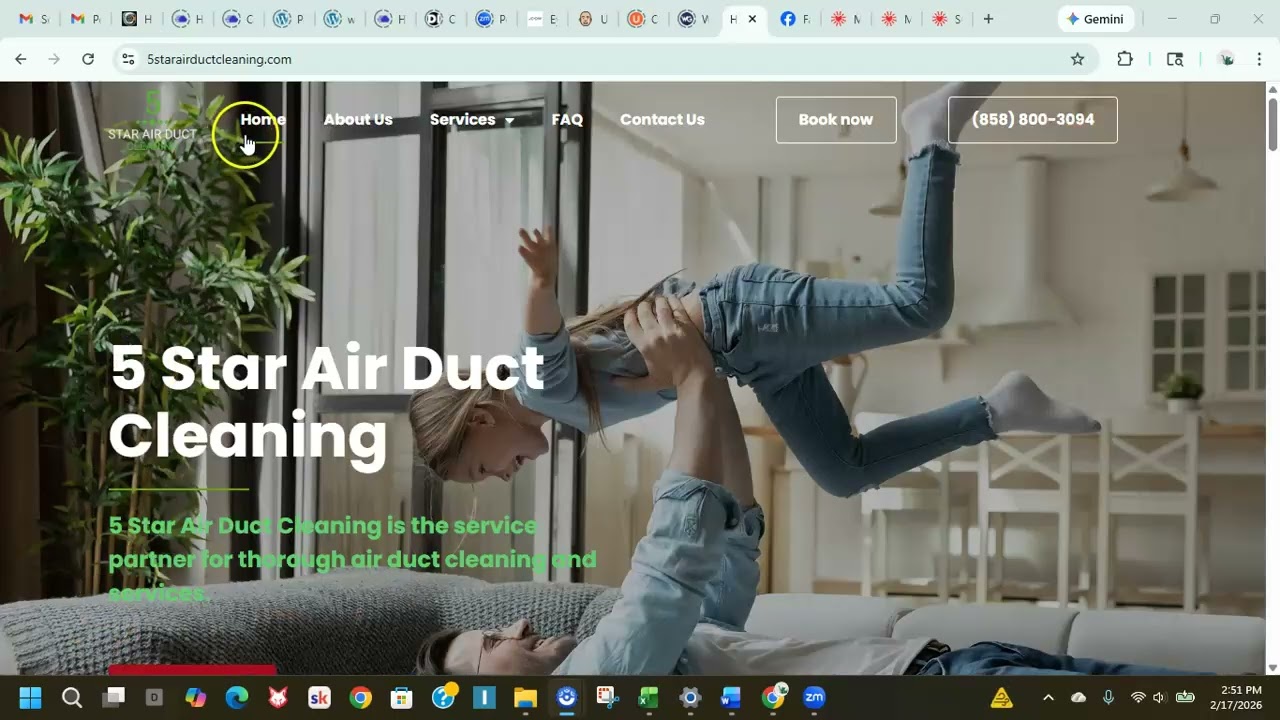The image size is (1280, 720).
Task: Open the About Us nav link
Action: 358,119
